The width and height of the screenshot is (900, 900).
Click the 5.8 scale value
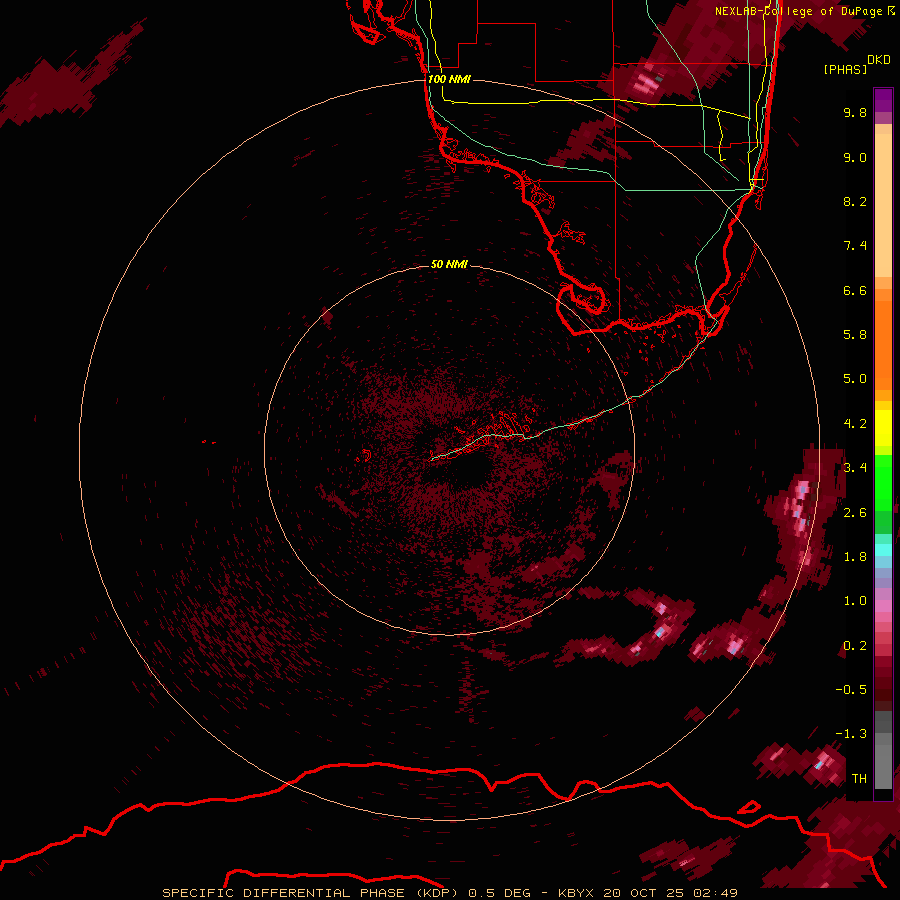pos(855,335)
